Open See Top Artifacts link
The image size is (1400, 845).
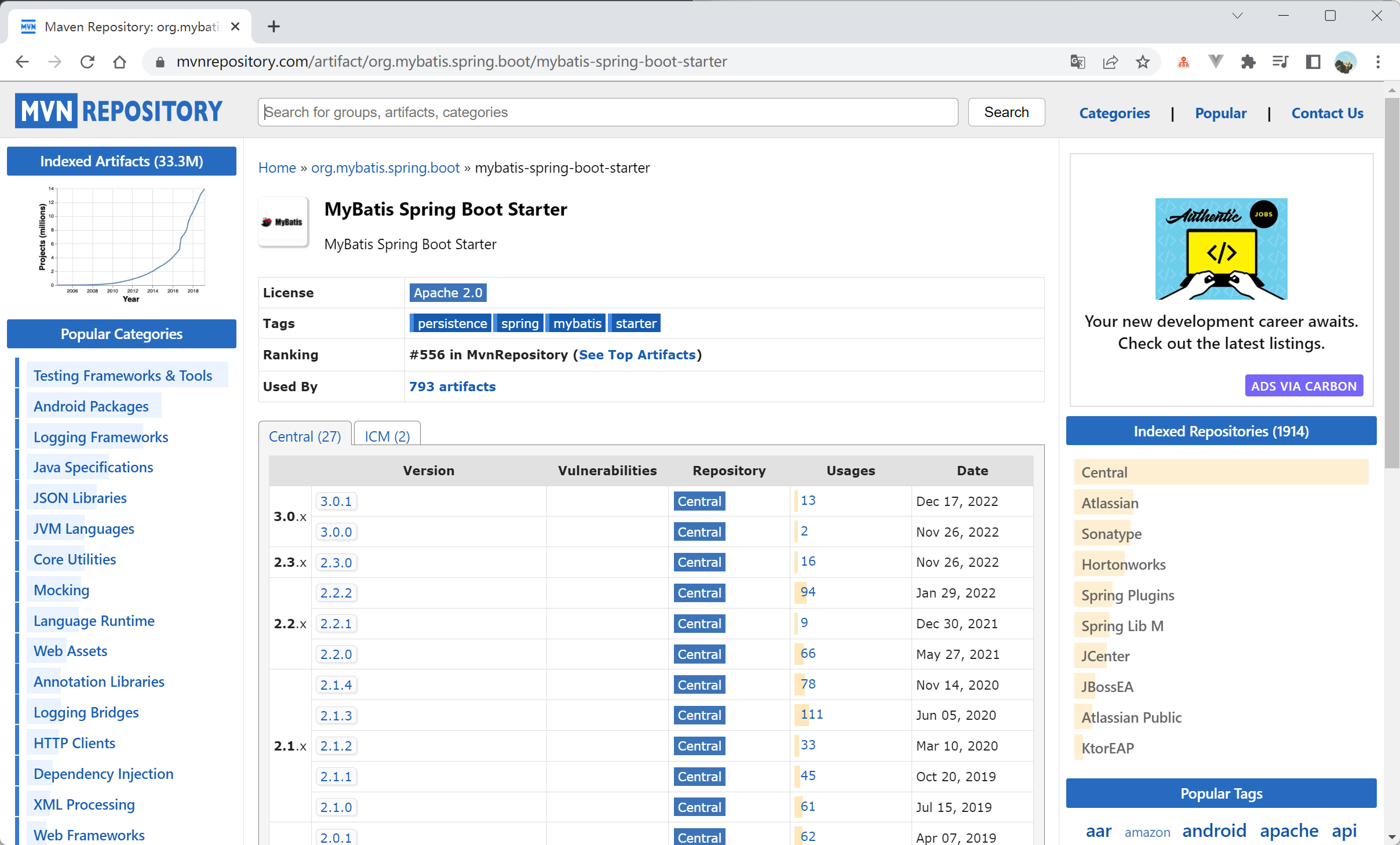[637, 355]
